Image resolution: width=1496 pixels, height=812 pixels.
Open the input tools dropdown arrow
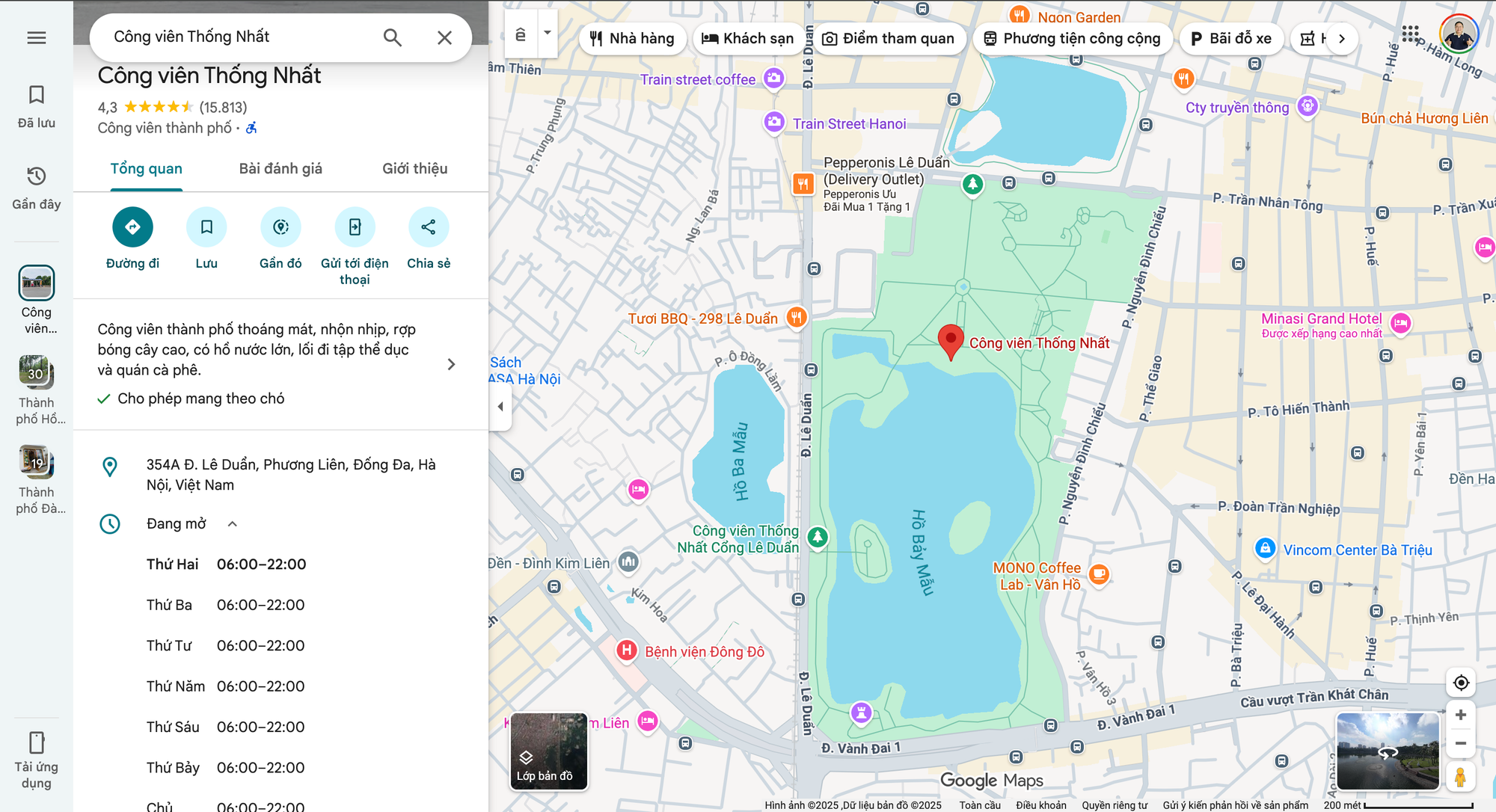coord(548,33)
